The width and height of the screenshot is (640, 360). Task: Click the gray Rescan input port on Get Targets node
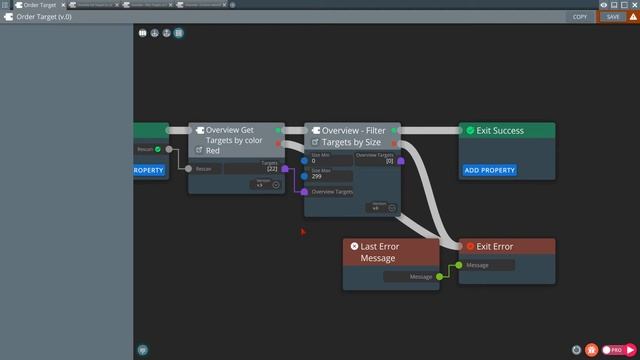click(x=188, y=169)
